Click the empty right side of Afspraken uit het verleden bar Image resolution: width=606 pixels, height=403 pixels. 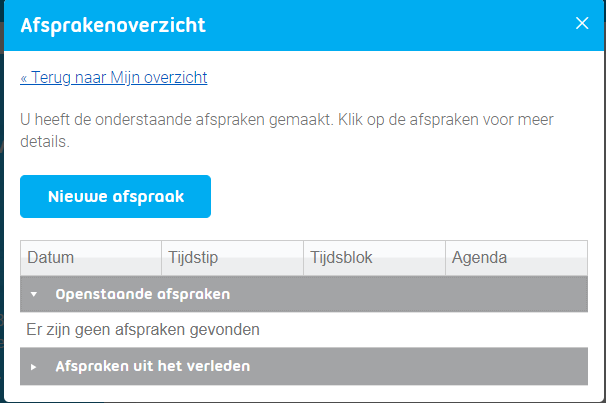pyautogui.click(x=450, y=366)
